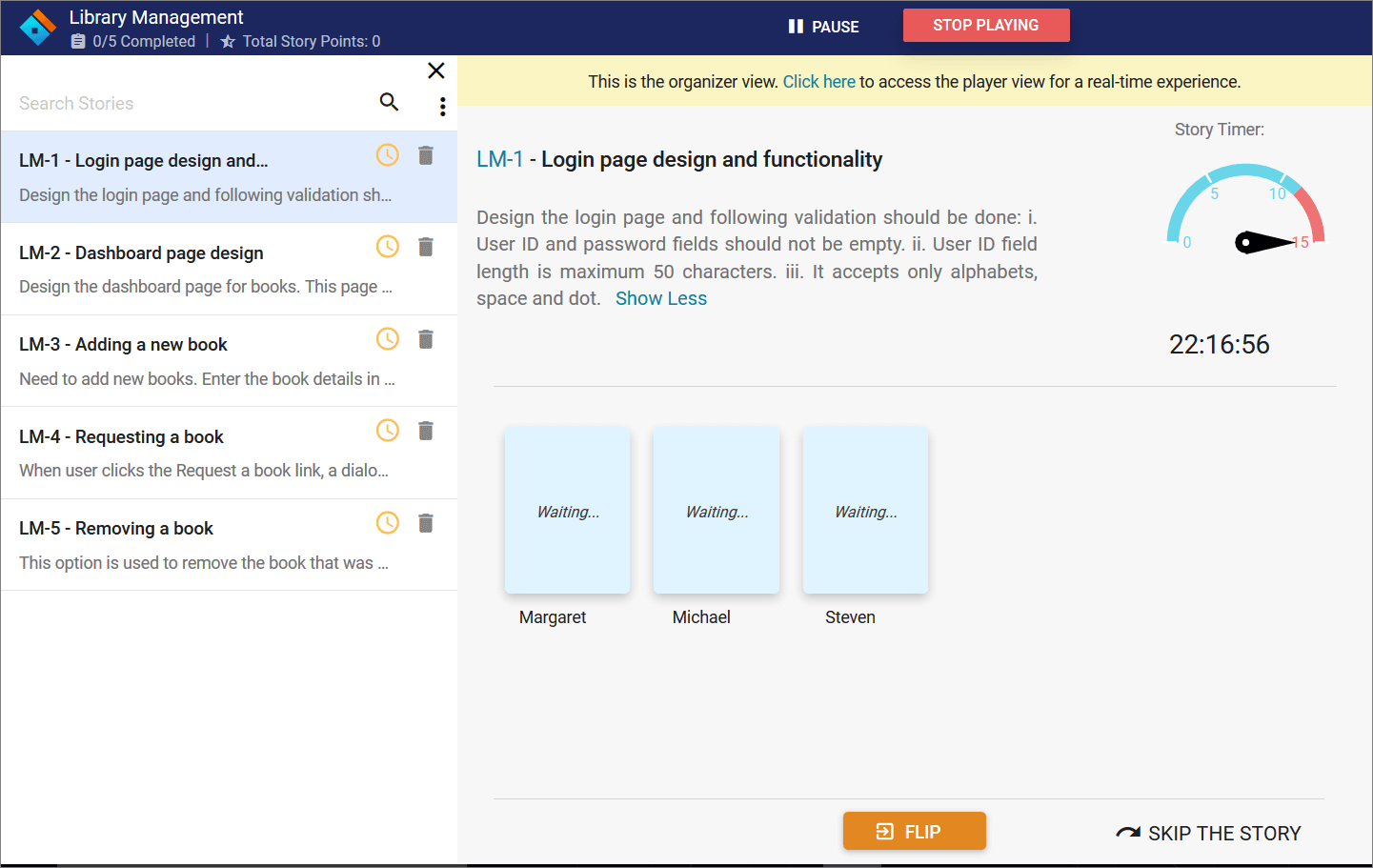Delete LM-2 using its trash icon

[x=425, y=246]
